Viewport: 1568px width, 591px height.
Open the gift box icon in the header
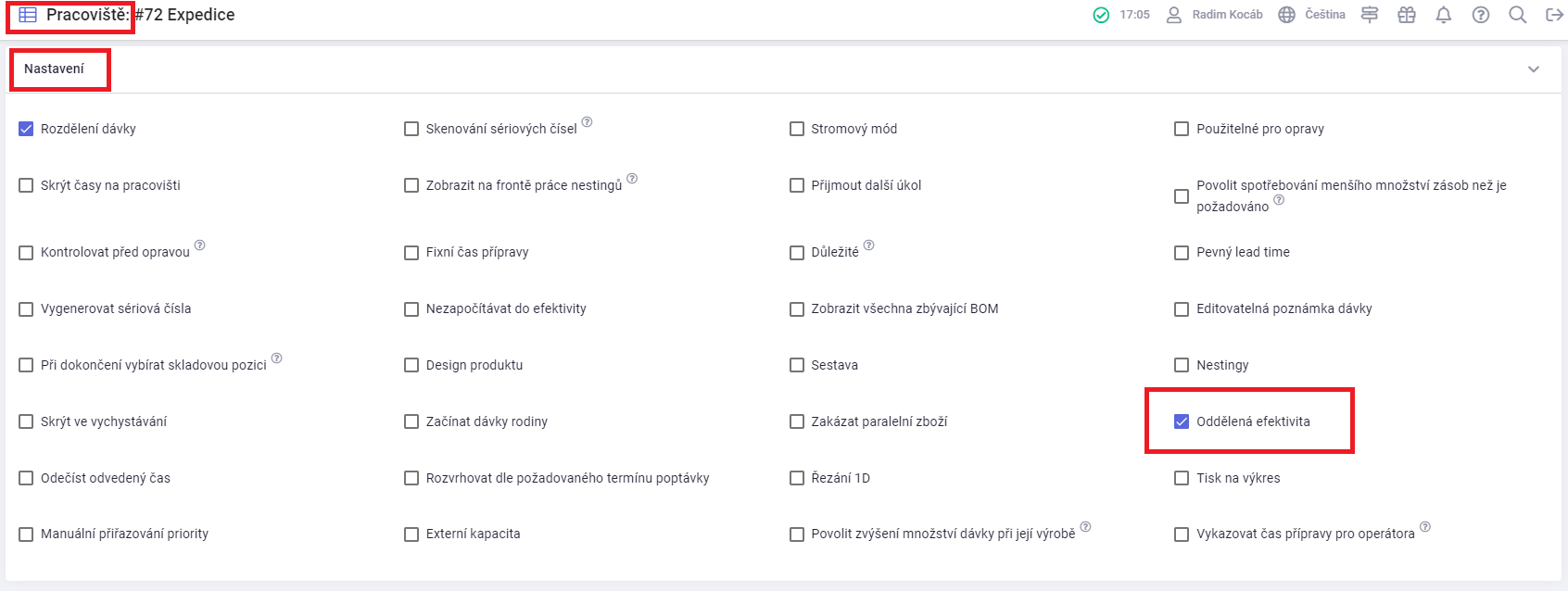(1407, 15)
